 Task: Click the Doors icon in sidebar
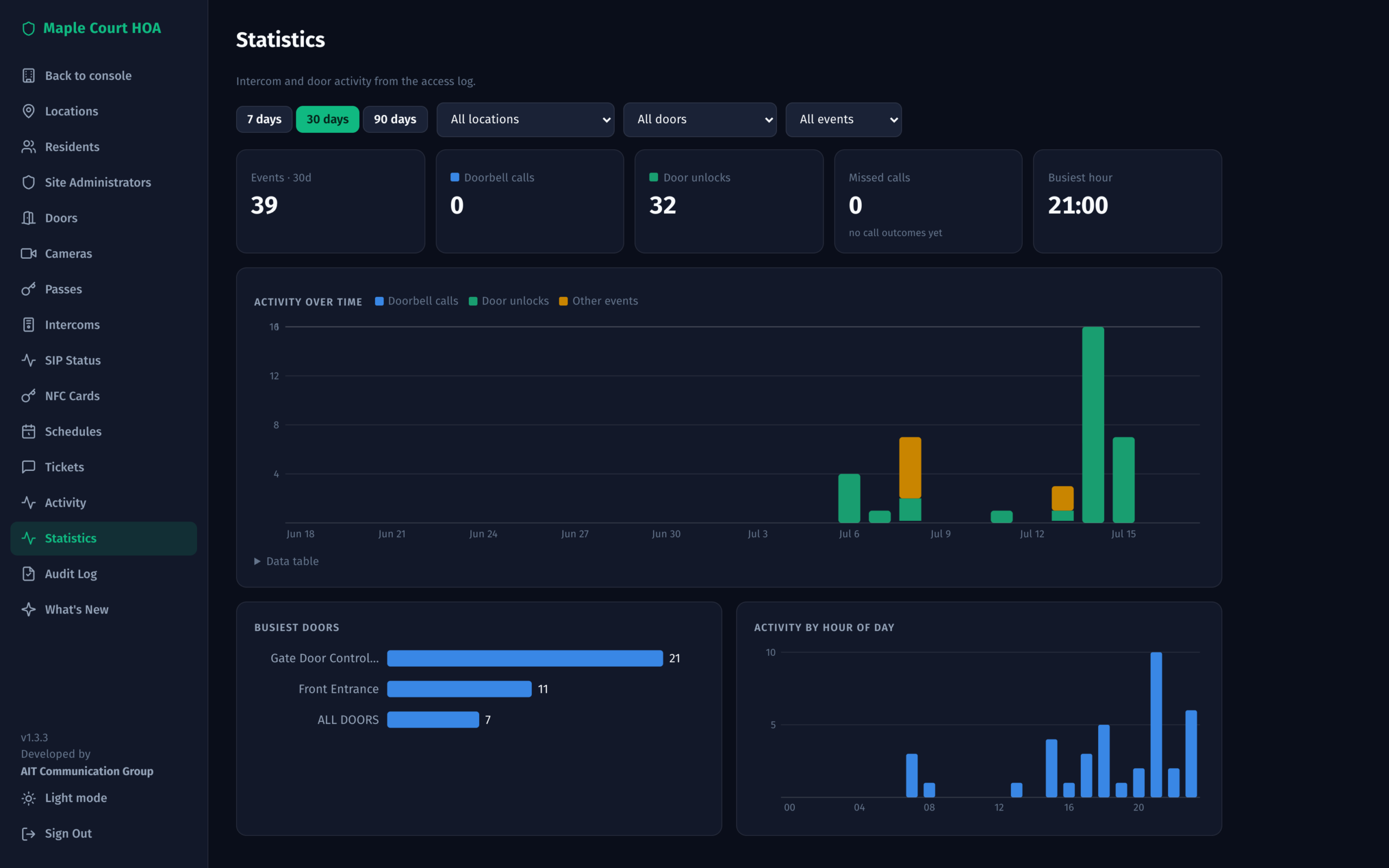pyautogui.click(x=28, y=218)
